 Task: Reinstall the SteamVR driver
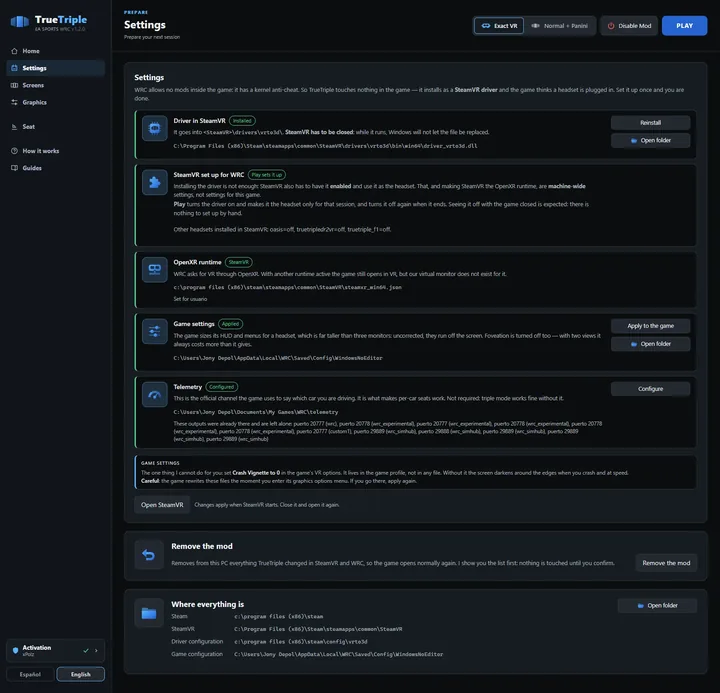(650, 123)
